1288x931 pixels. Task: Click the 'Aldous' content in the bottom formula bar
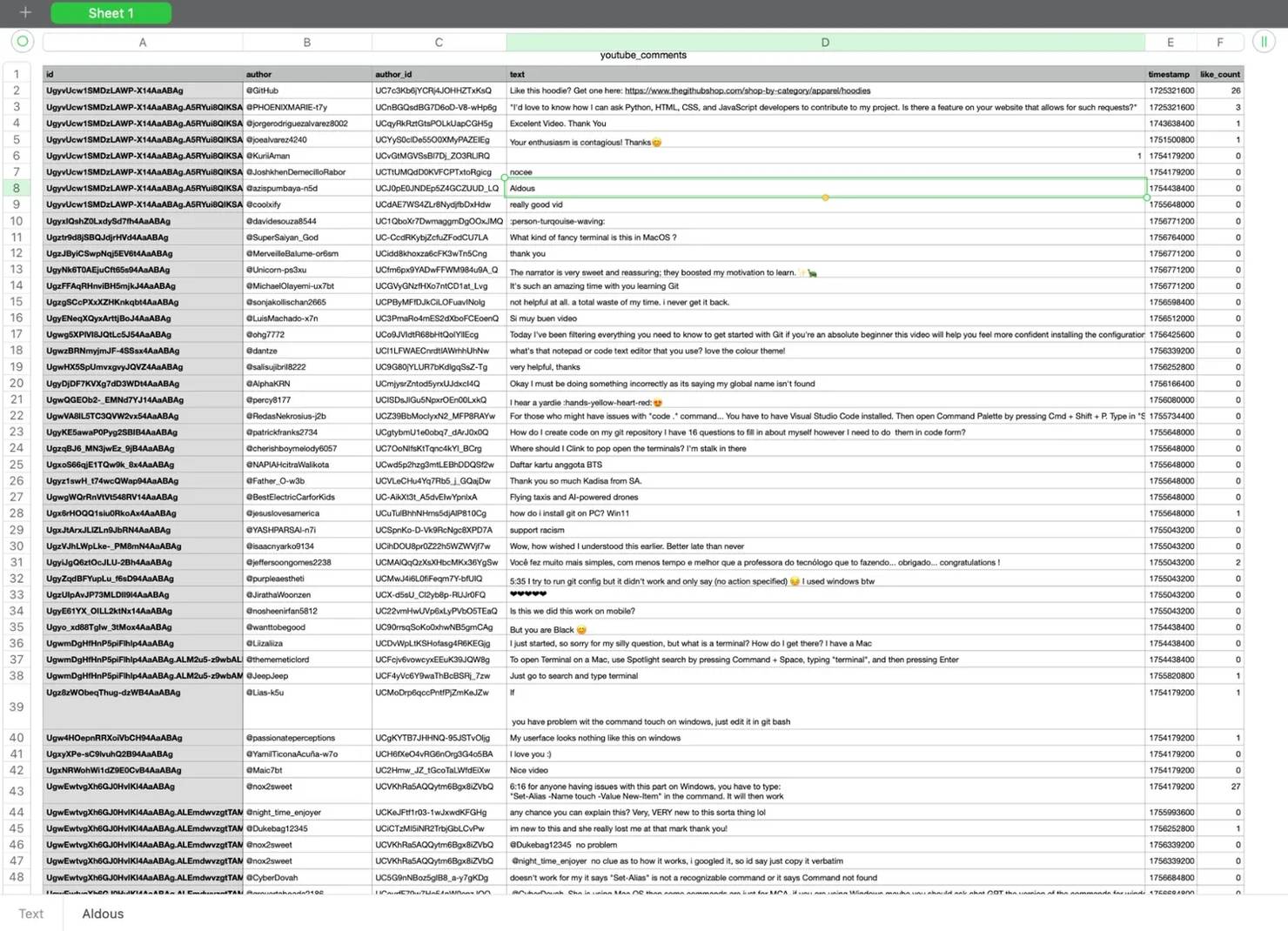point(103,914)
